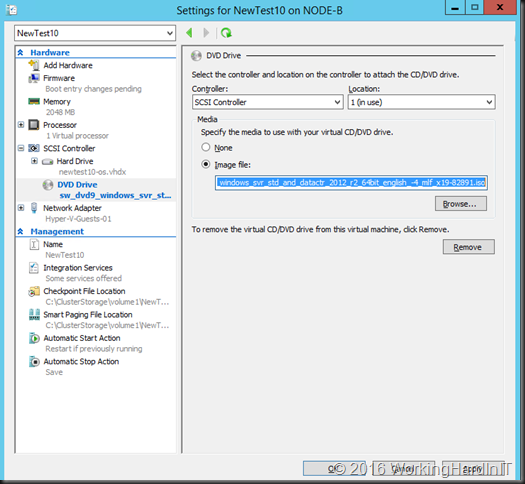Select Automatic Stop Action item

tap(81, 361)
